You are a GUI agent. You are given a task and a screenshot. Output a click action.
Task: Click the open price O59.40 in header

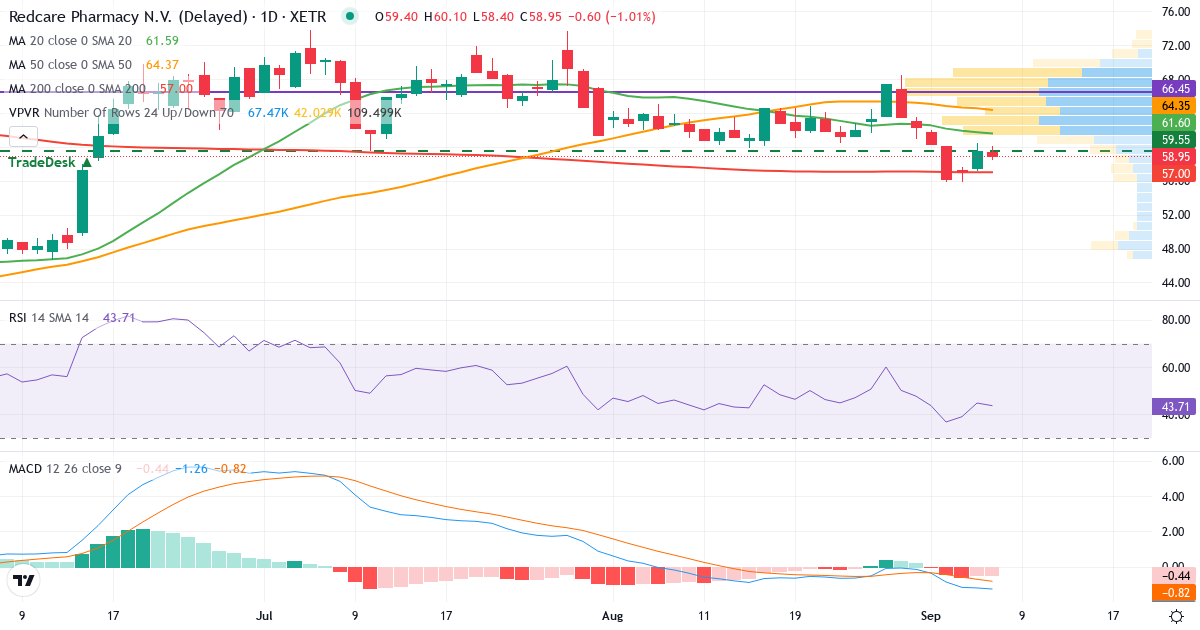(398, 16)
